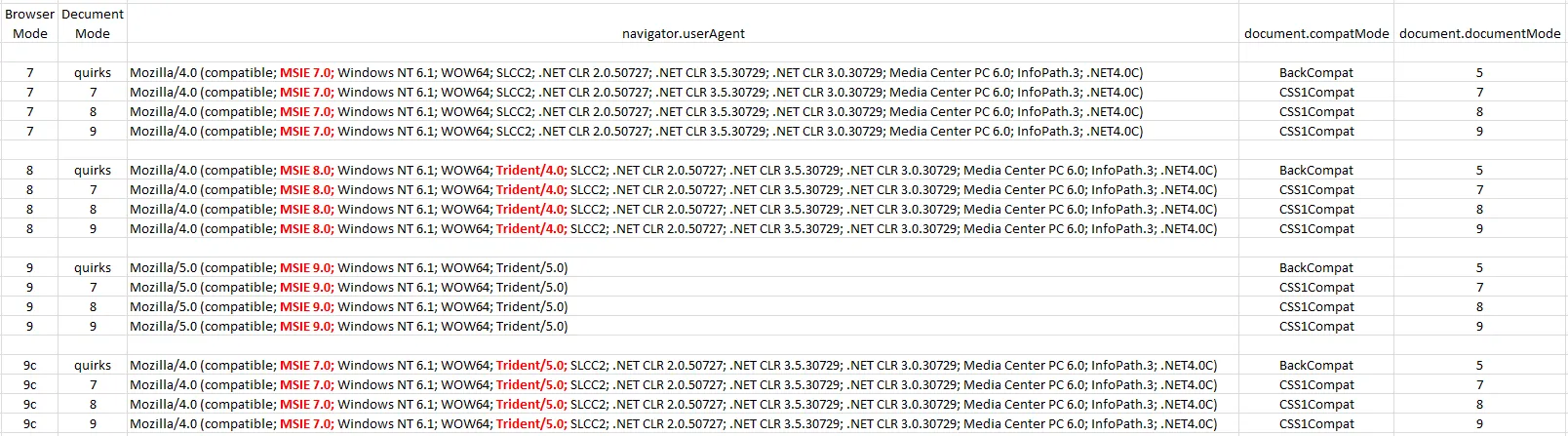Viewport: 1568px width, 436px height.
Task: Select the document.compatMode header cell
Action: pos(1316,33)
